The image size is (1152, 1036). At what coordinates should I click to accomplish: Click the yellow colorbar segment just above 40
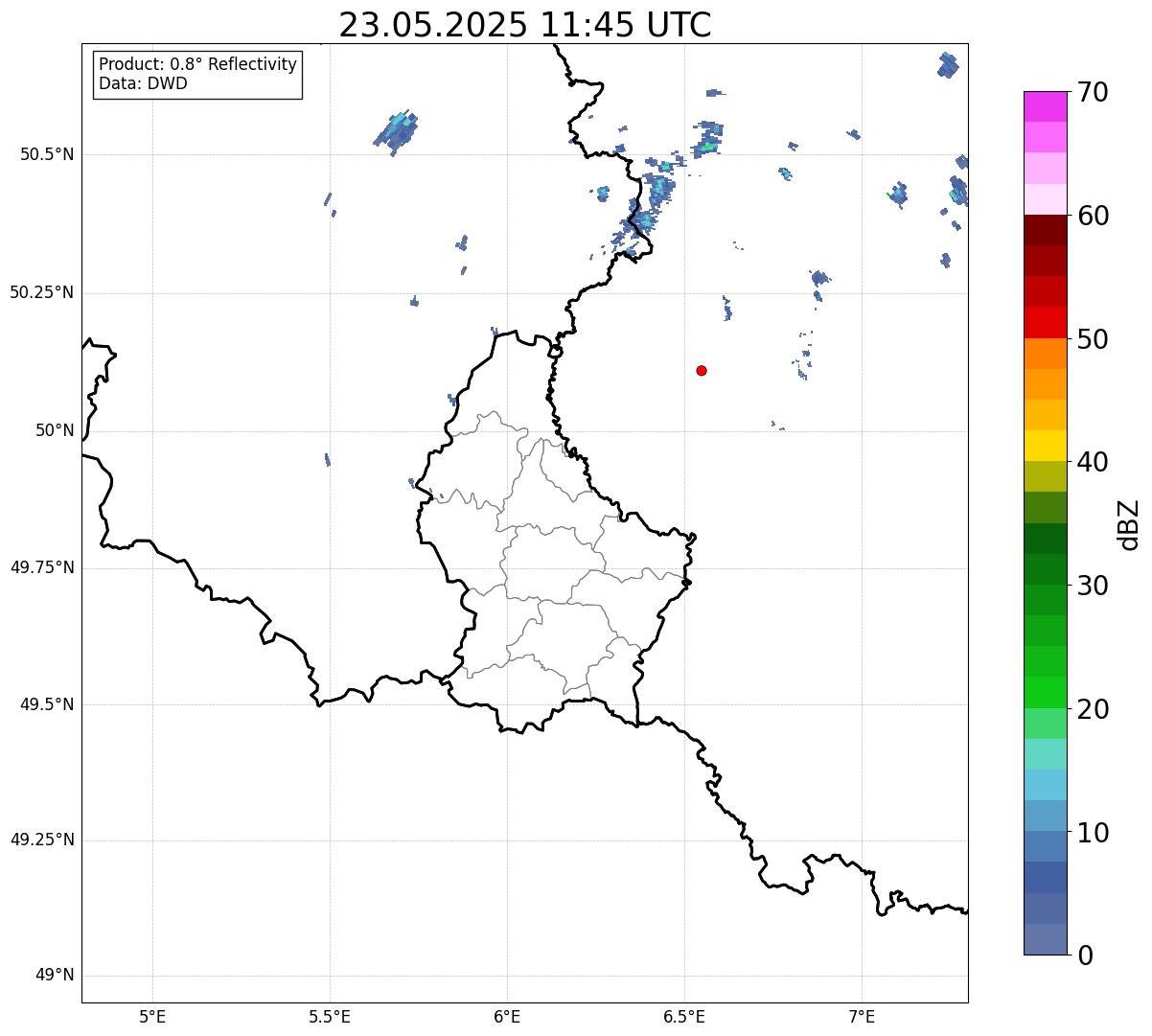click(x=1045, y=446)
